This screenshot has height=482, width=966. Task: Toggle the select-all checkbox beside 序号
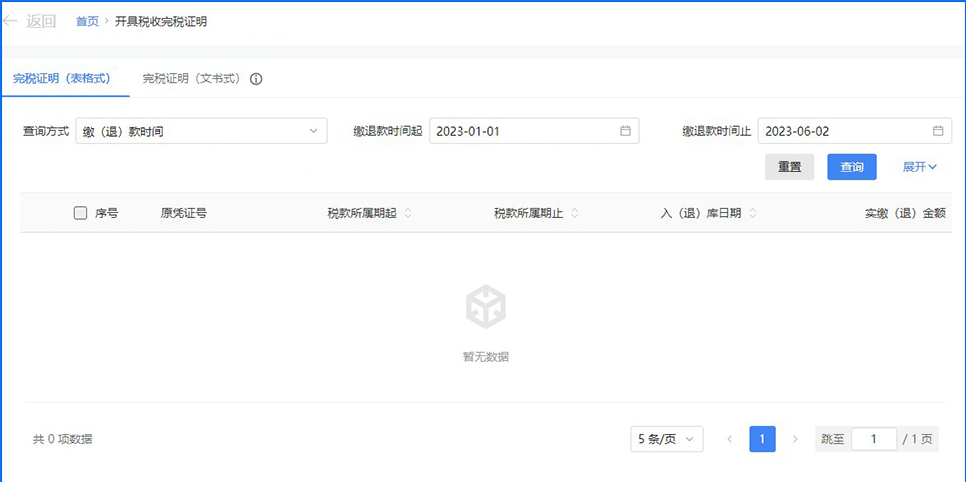(80, 213)
